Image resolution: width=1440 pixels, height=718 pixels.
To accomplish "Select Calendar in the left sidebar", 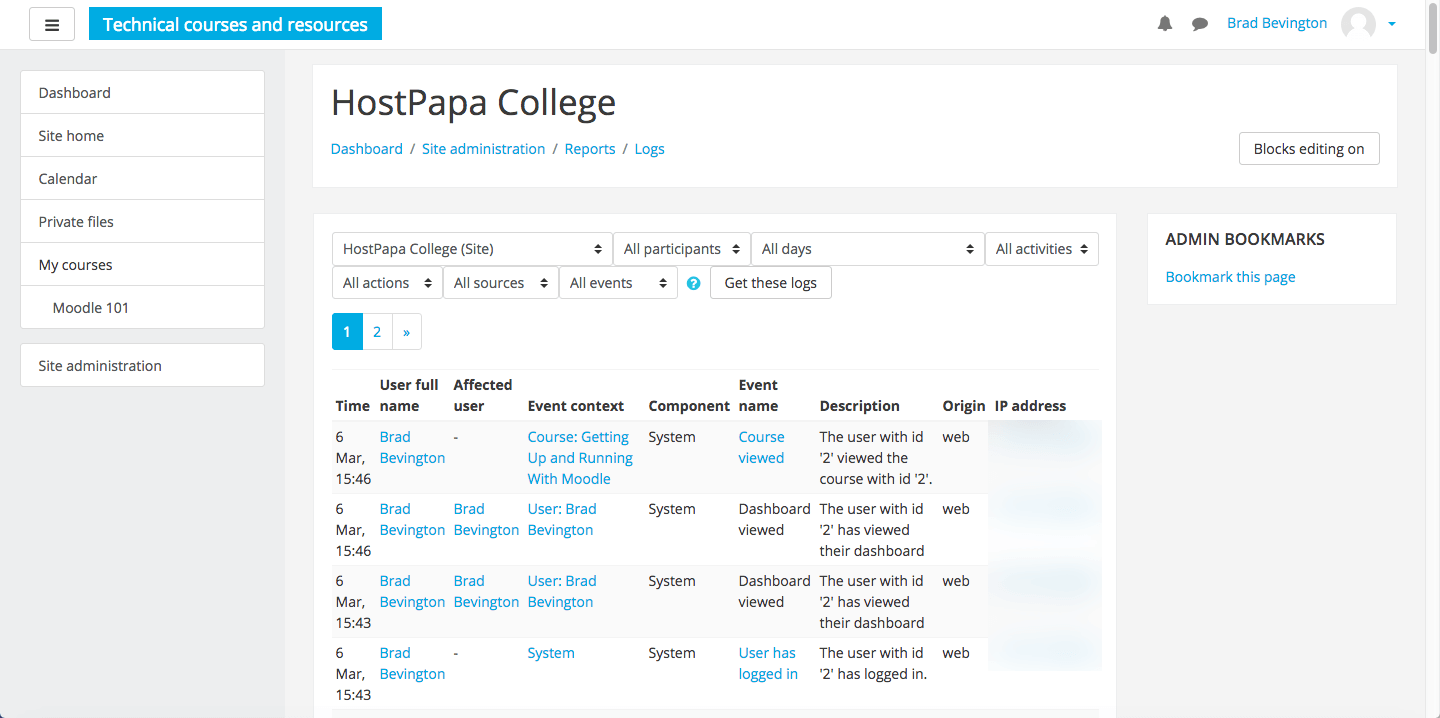I will (142, 178).
